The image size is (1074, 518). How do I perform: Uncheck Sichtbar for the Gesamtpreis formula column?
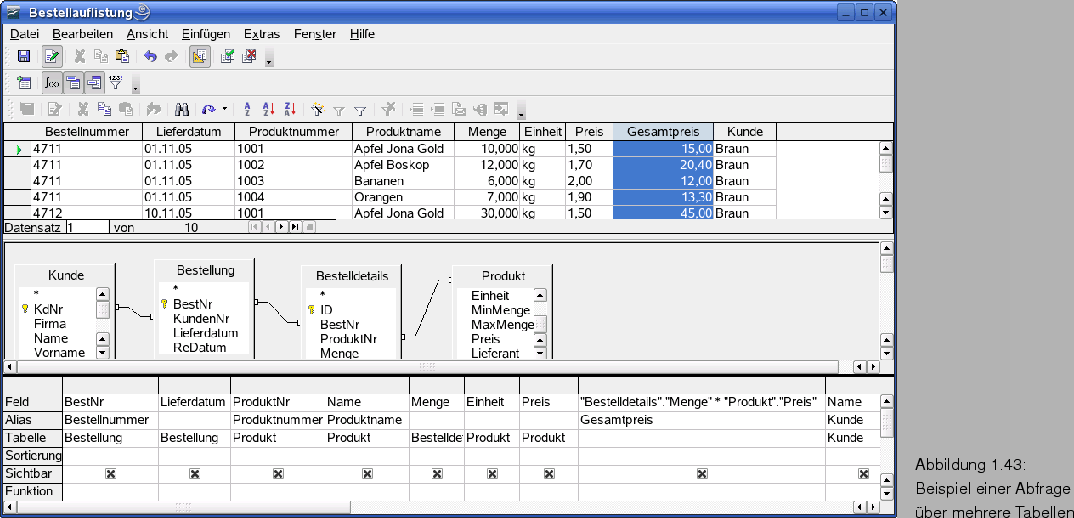click(702, 473)
